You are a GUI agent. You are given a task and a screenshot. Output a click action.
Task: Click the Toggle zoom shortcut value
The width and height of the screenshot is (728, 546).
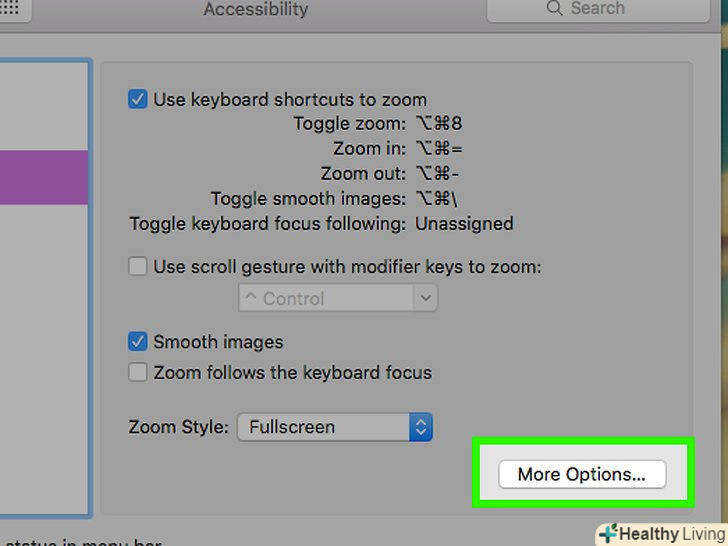point(439,124)
